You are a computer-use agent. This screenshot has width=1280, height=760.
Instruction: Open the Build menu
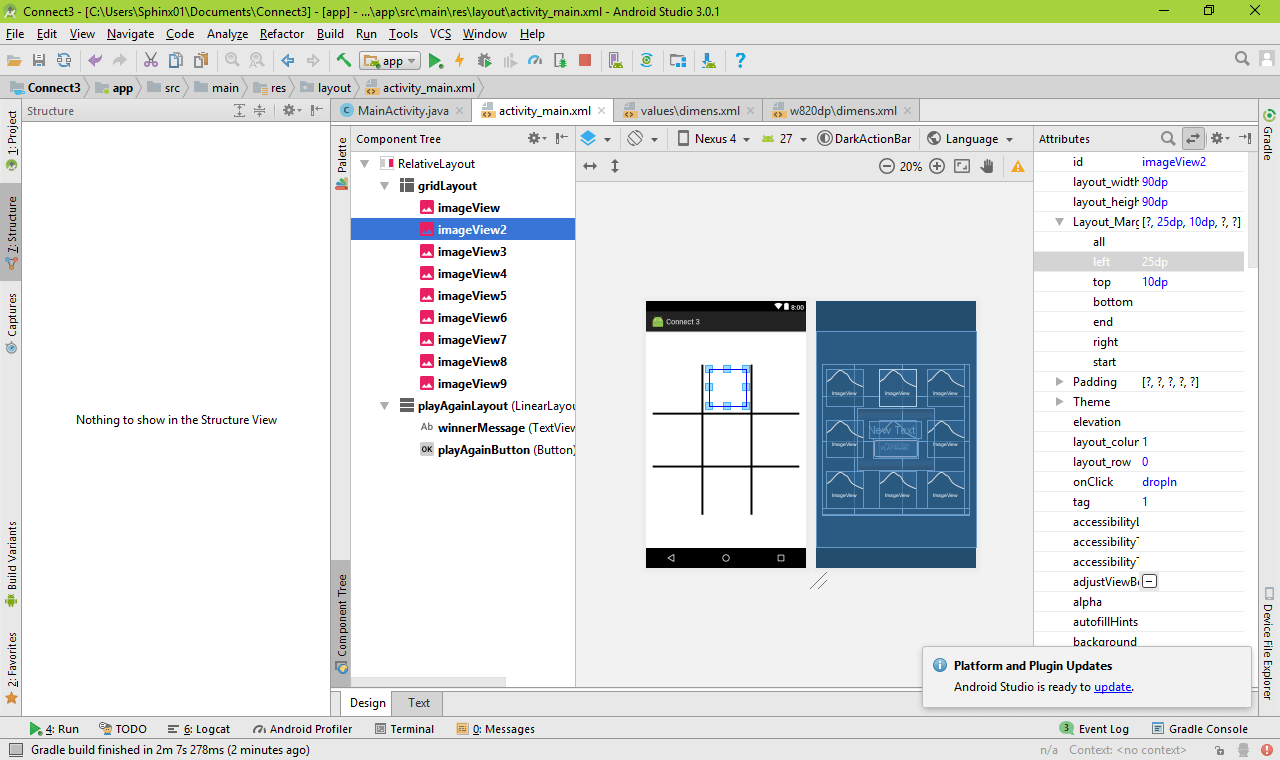[x=330, y=33]
